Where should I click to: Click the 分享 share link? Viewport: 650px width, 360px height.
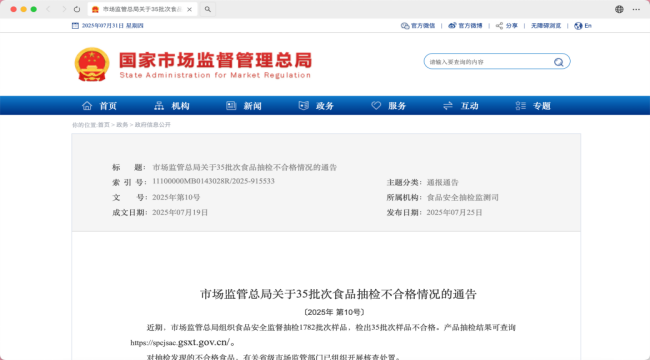point(512,26)
